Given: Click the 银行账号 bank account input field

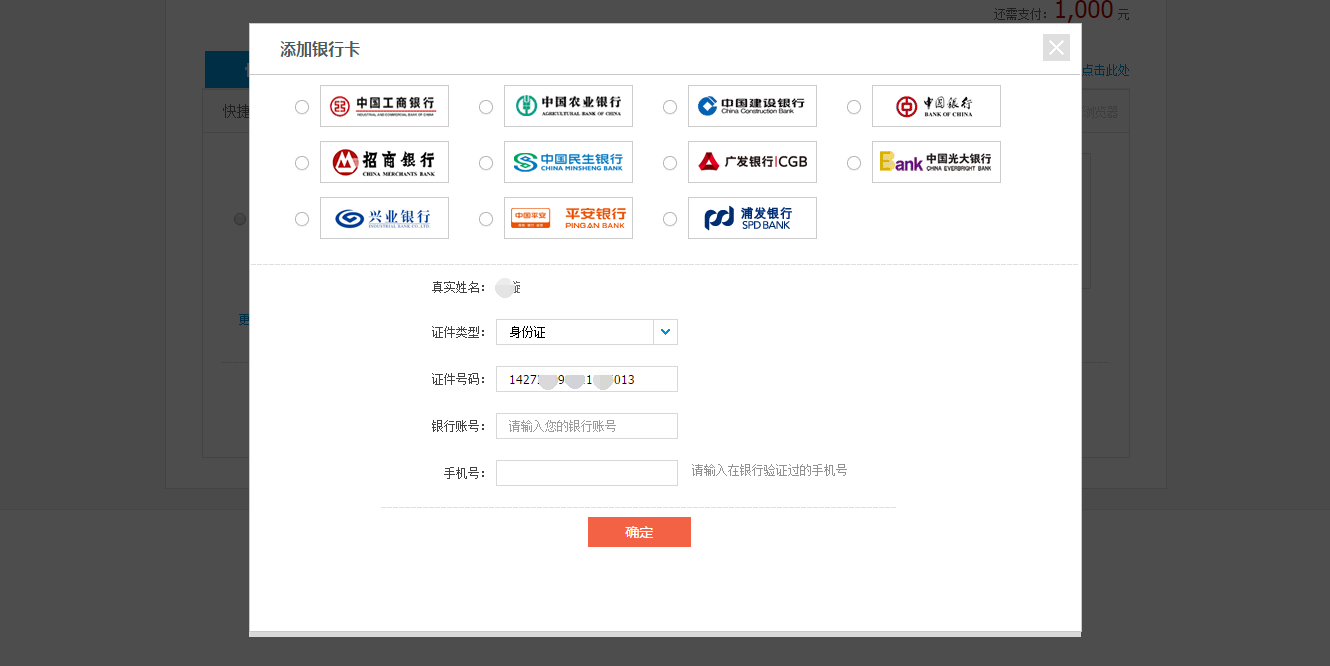Looking at the screenshot, I should [x=586, y=425].
